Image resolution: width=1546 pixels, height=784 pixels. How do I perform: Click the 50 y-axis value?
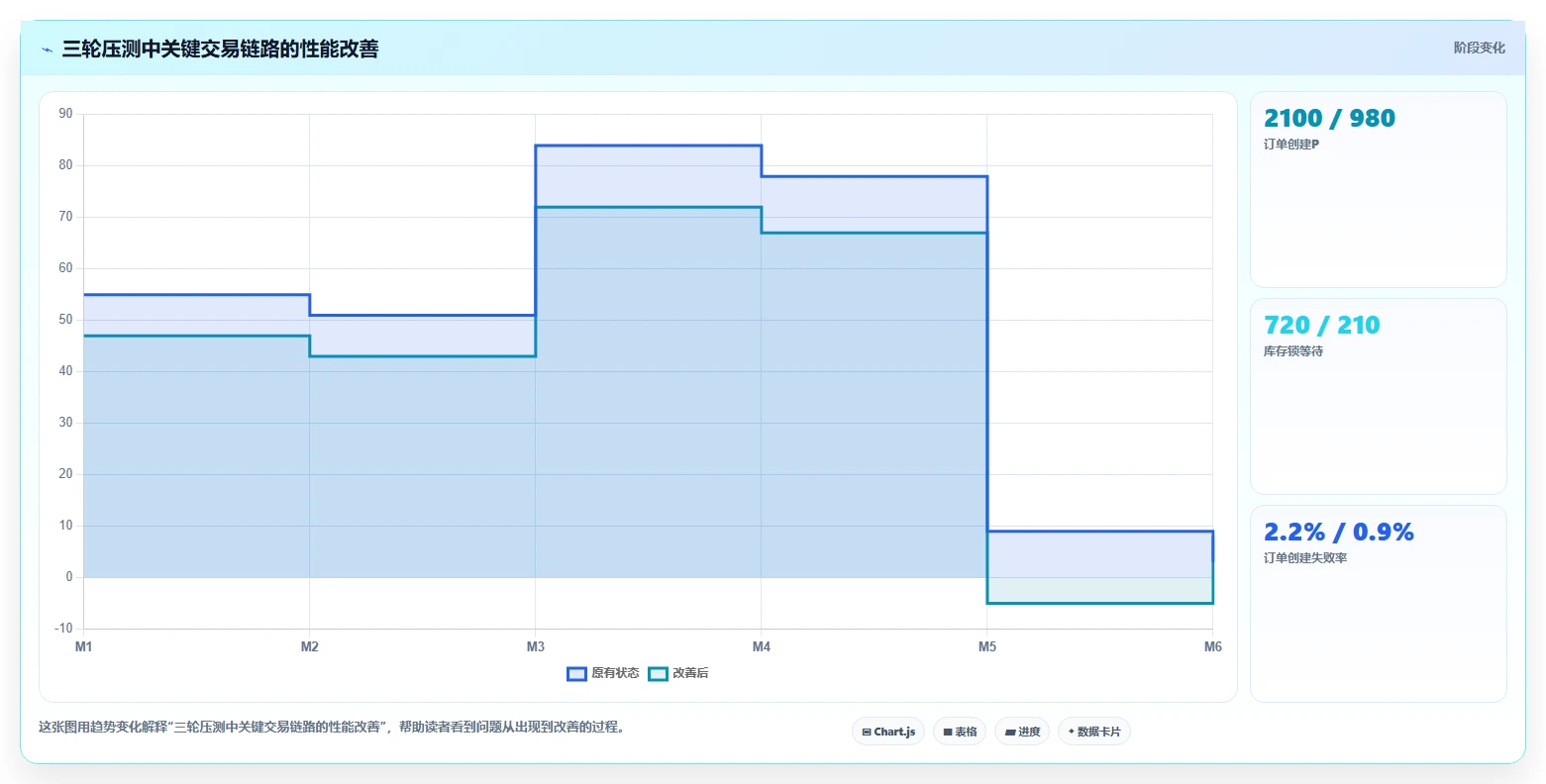click(x=65, y=320)
